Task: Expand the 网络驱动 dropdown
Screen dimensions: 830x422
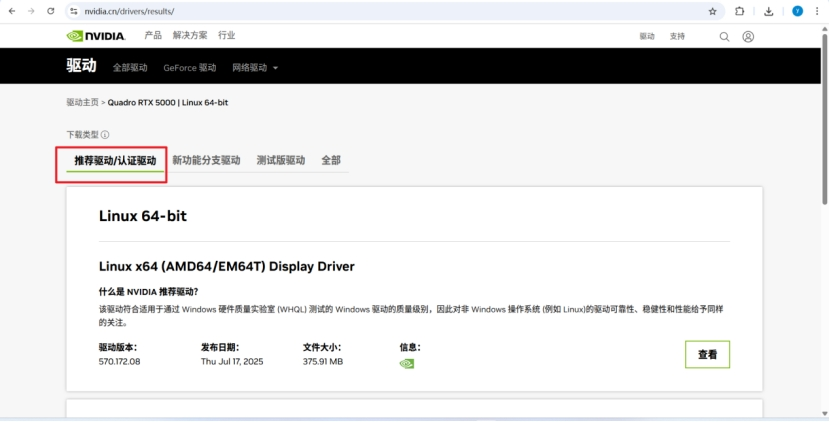Action: (255, 68)
